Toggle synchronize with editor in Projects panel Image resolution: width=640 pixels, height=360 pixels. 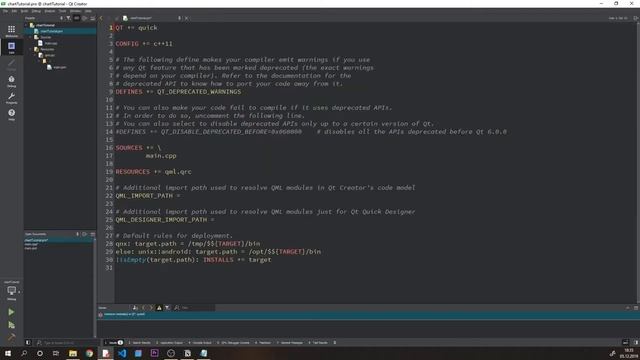click(77, 18)
